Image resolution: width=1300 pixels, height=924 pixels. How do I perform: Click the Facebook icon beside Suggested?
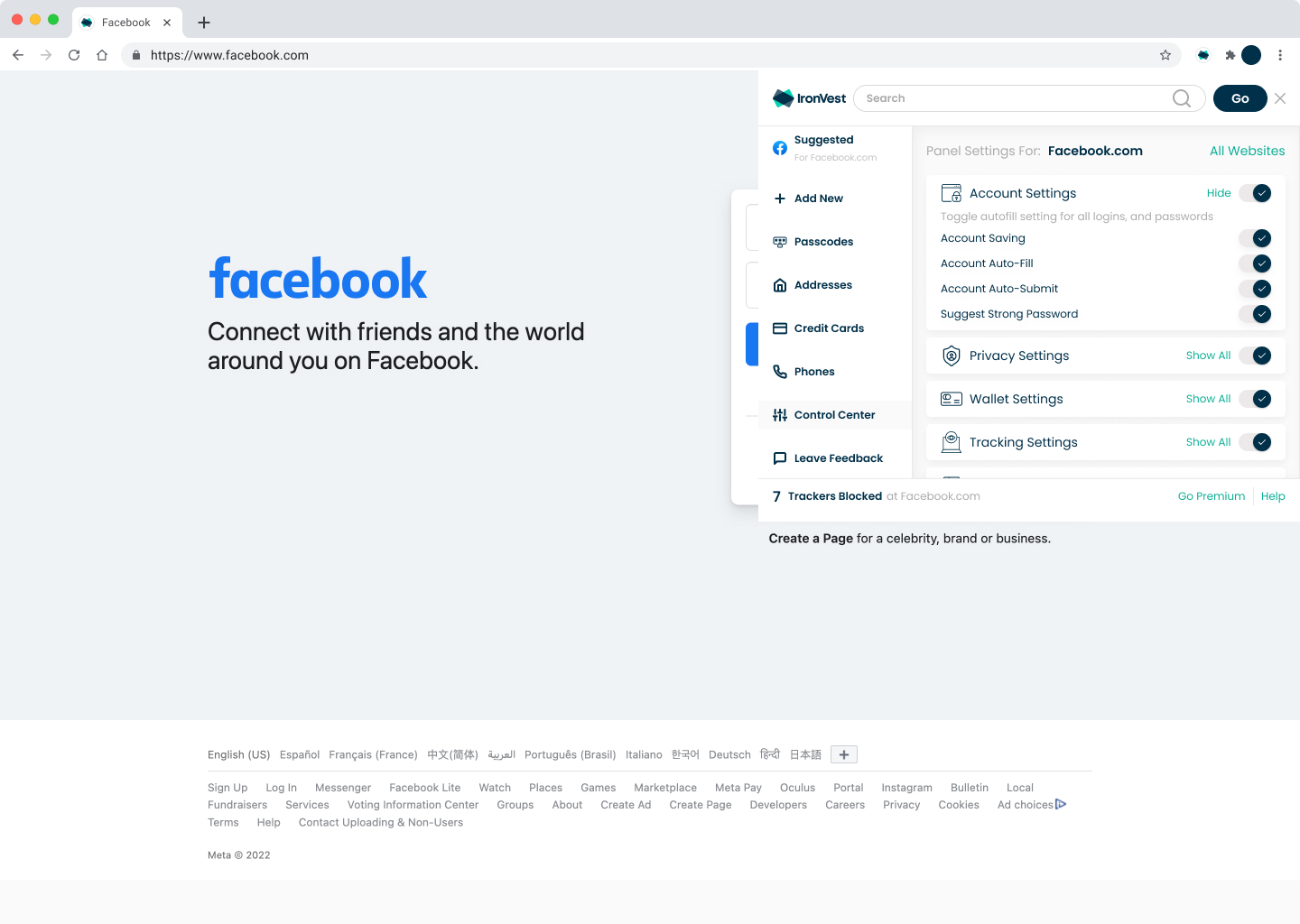[780, 148]
